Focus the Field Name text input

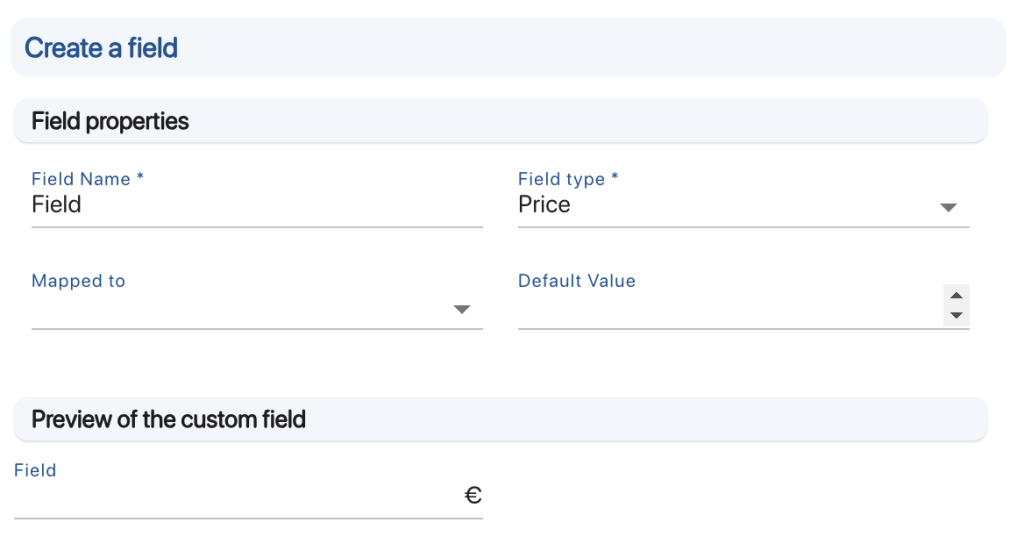(256, 205)
